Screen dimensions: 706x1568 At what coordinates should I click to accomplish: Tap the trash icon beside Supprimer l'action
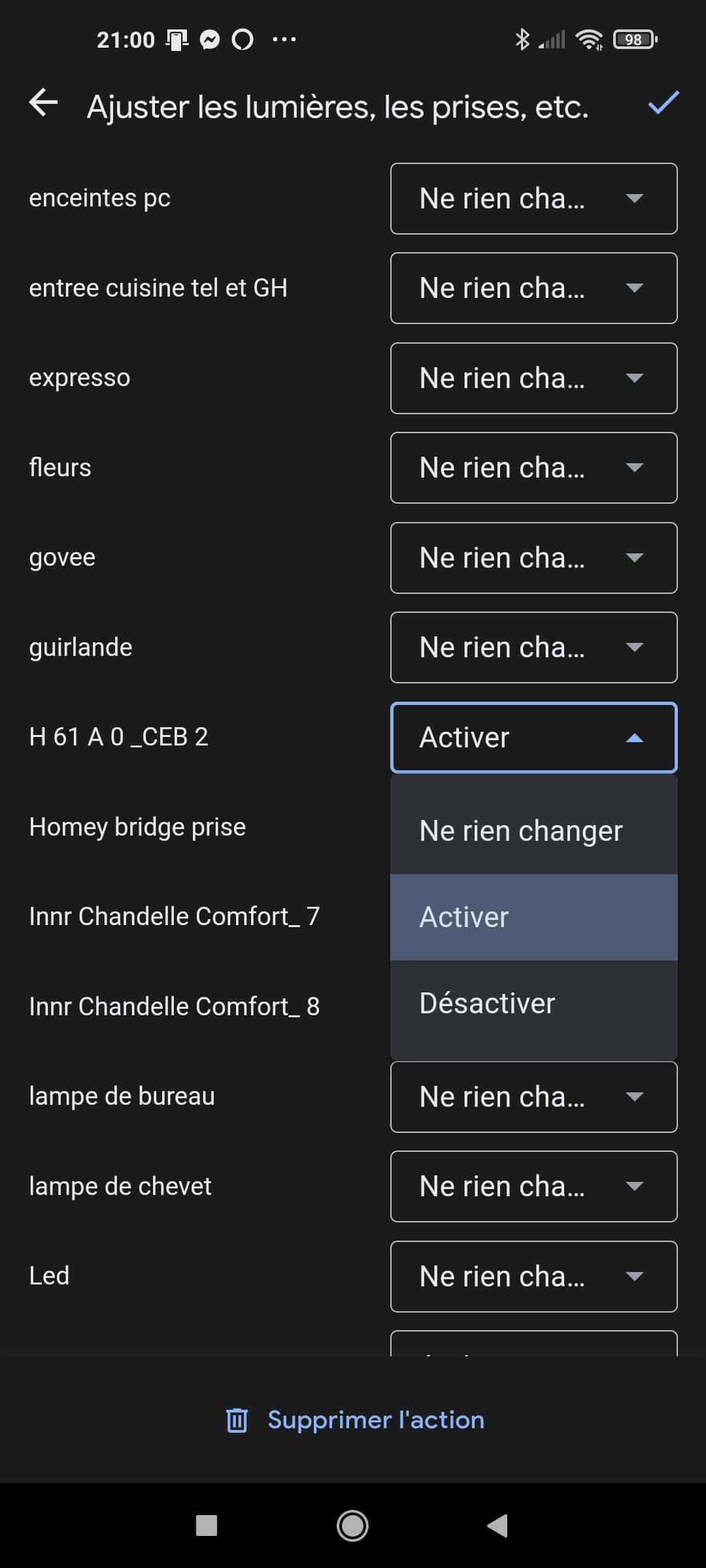(237, 1420)
